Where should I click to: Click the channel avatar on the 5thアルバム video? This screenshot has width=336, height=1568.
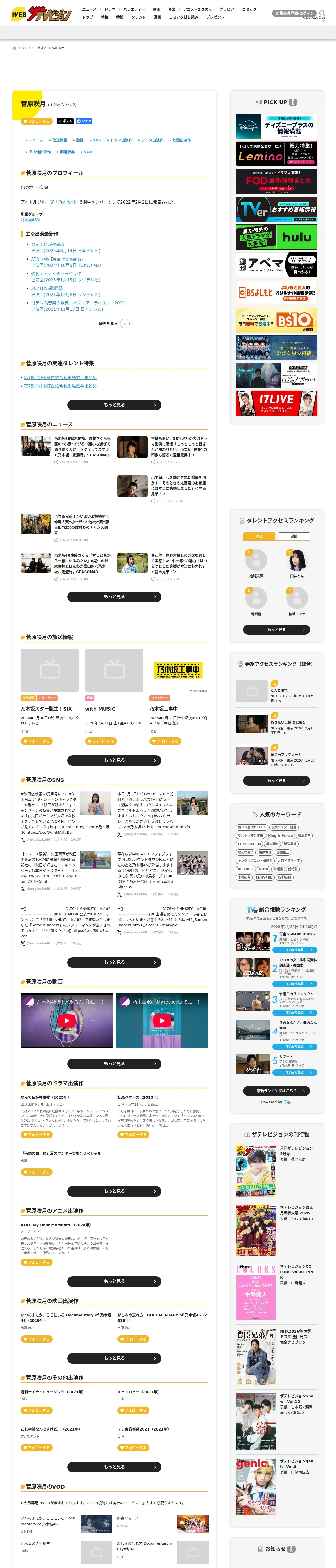[x=29, y=1001]
